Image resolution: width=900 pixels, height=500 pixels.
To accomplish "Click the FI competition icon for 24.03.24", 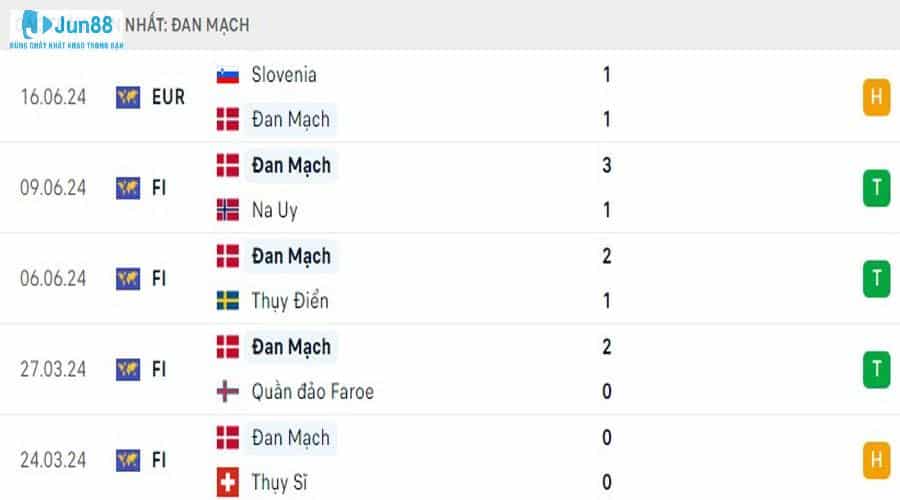I will point(128,460).
